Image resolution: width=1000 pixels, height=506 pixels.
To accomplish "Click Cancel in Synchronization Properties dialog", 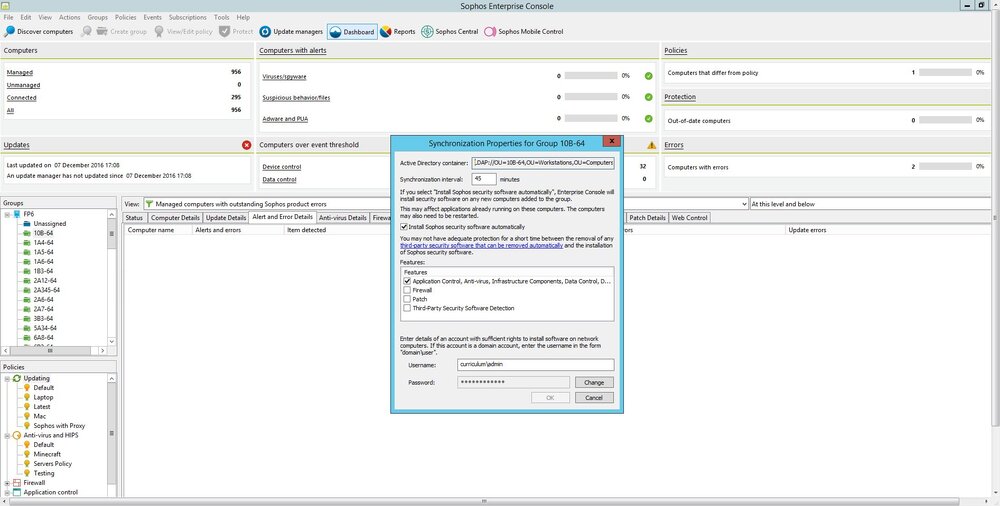I will click(594, 398).
